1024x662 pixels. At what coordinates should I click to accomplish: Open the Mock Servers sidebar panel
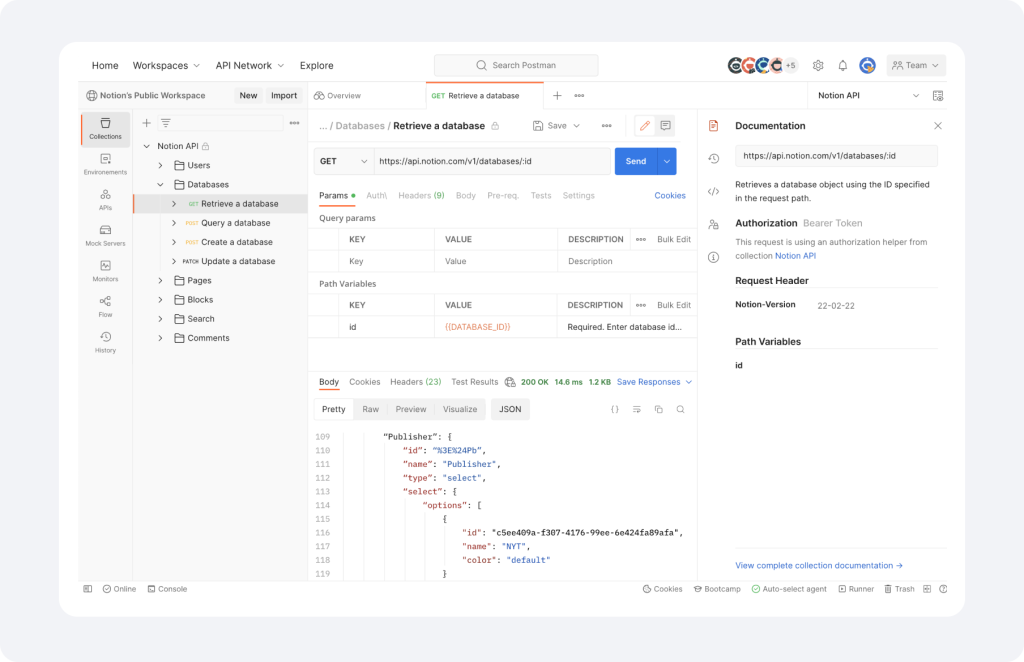[105, 235]
